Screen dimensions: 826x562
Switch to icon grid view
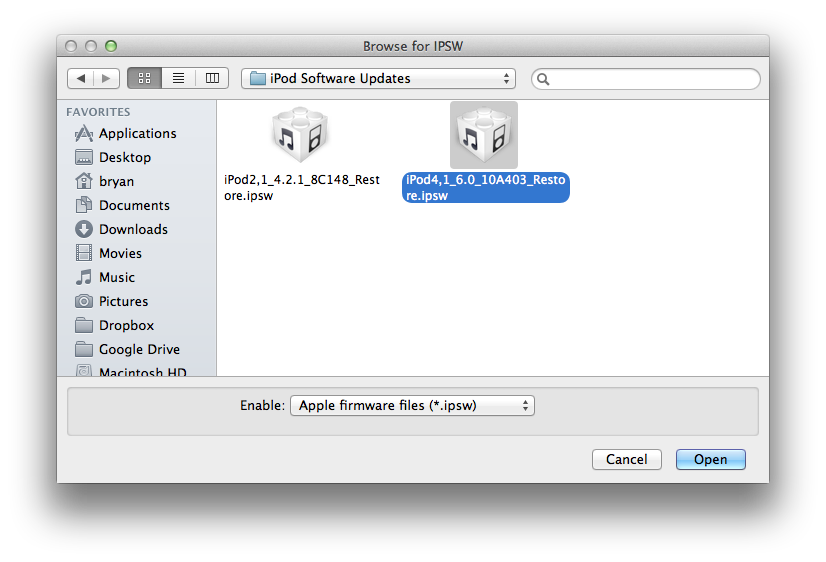tap(144, 78)
